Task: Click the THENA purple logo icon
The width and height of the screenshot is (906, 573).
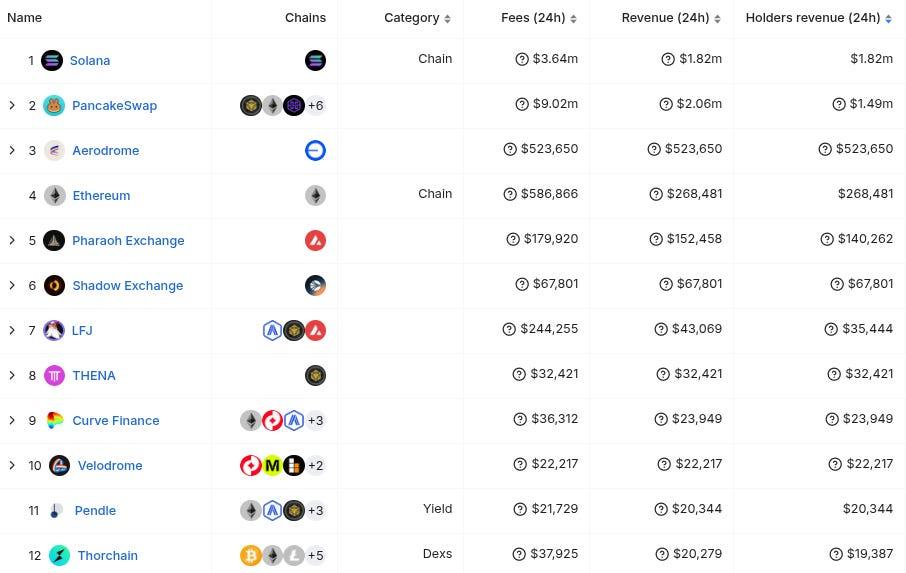Action: click(x=54, y=375)
